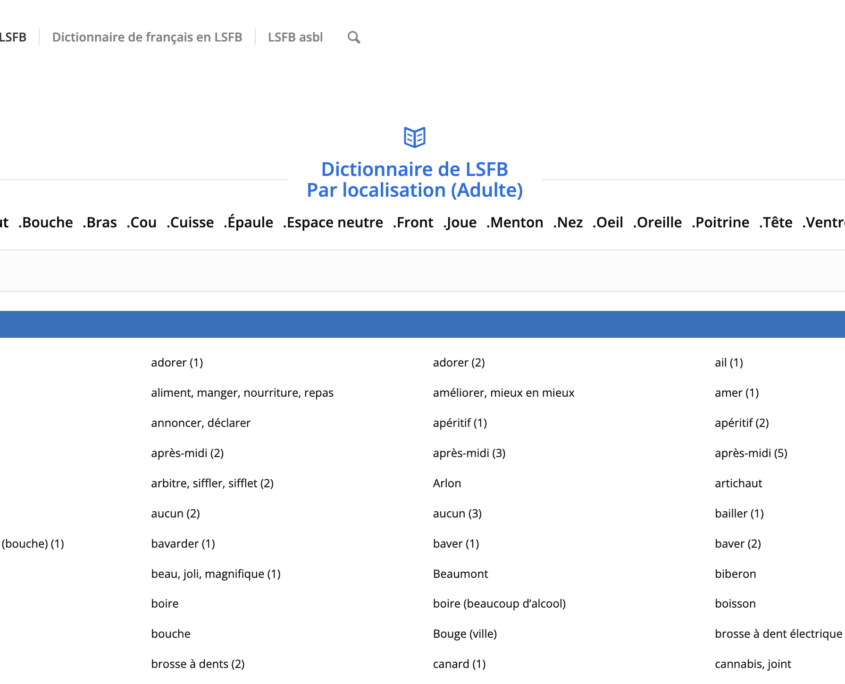Select the .Oreille location tab
845x684 pixels.
tap(657, 222)
